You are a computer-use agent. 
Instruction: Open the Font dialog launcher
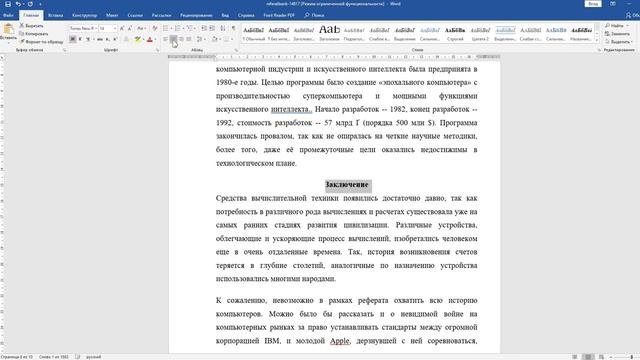pos(158,50)
